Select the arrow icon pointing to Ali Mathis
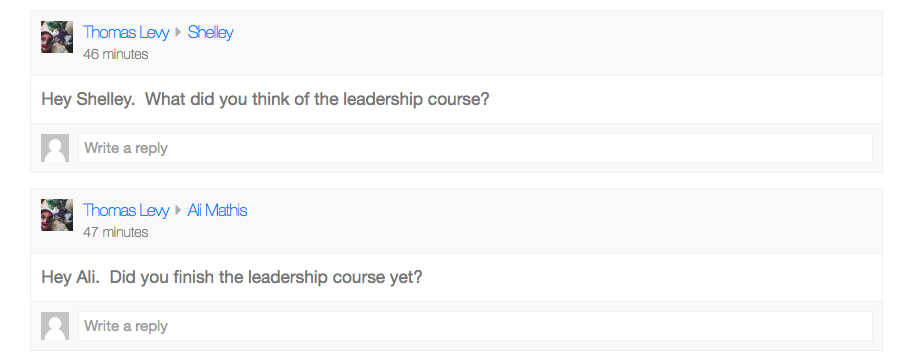The height and width of the screenshot is (364, 915). click(x=179, y=211)
